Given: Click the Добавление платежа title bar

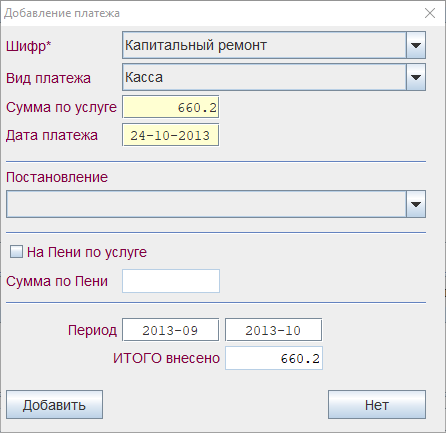Looking at the screenshot, I should 213,13.
